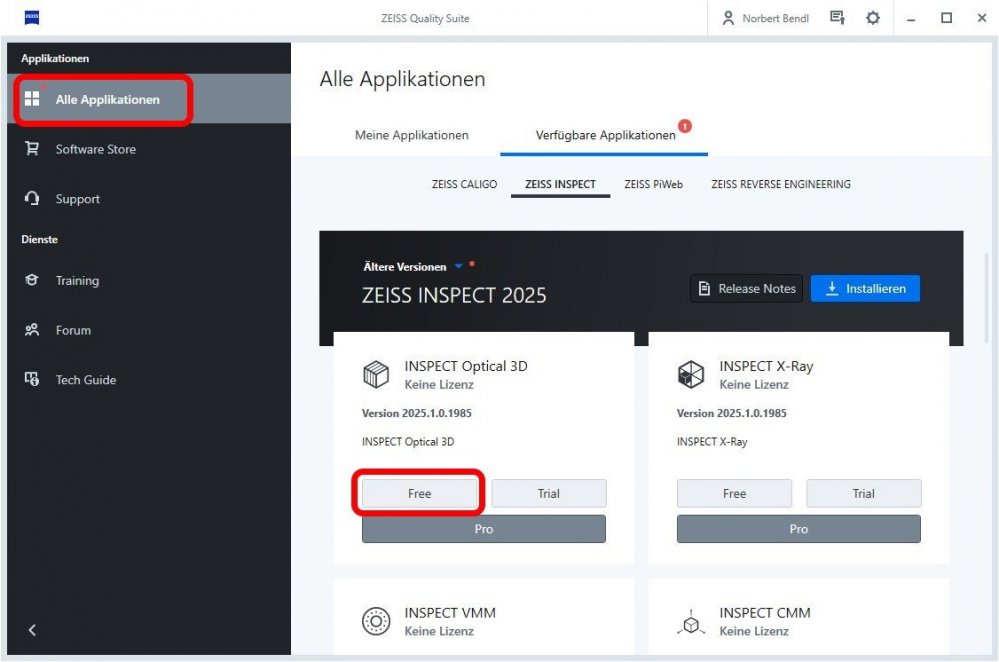
Task: Open Forum in sidebar
Action: [x=149, y=330]
